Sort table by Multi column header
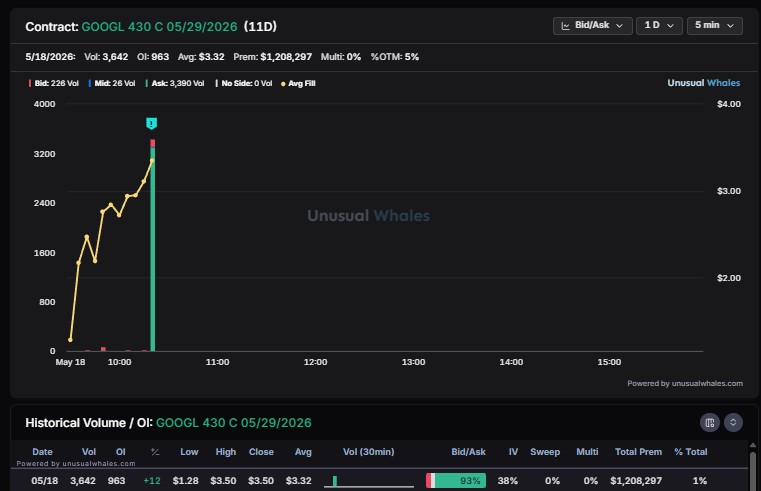 pos(587,452)
